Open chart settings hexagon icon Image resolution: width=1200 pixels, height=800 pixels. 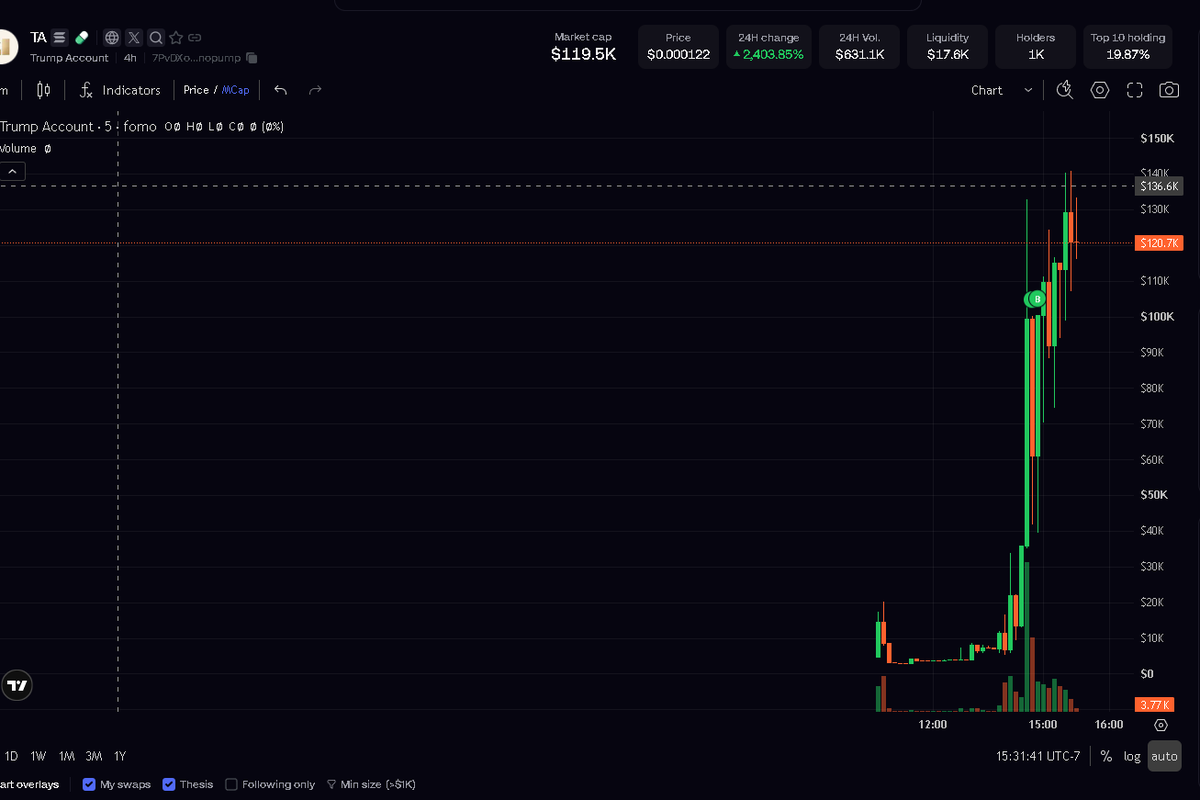click(1100, 90)
